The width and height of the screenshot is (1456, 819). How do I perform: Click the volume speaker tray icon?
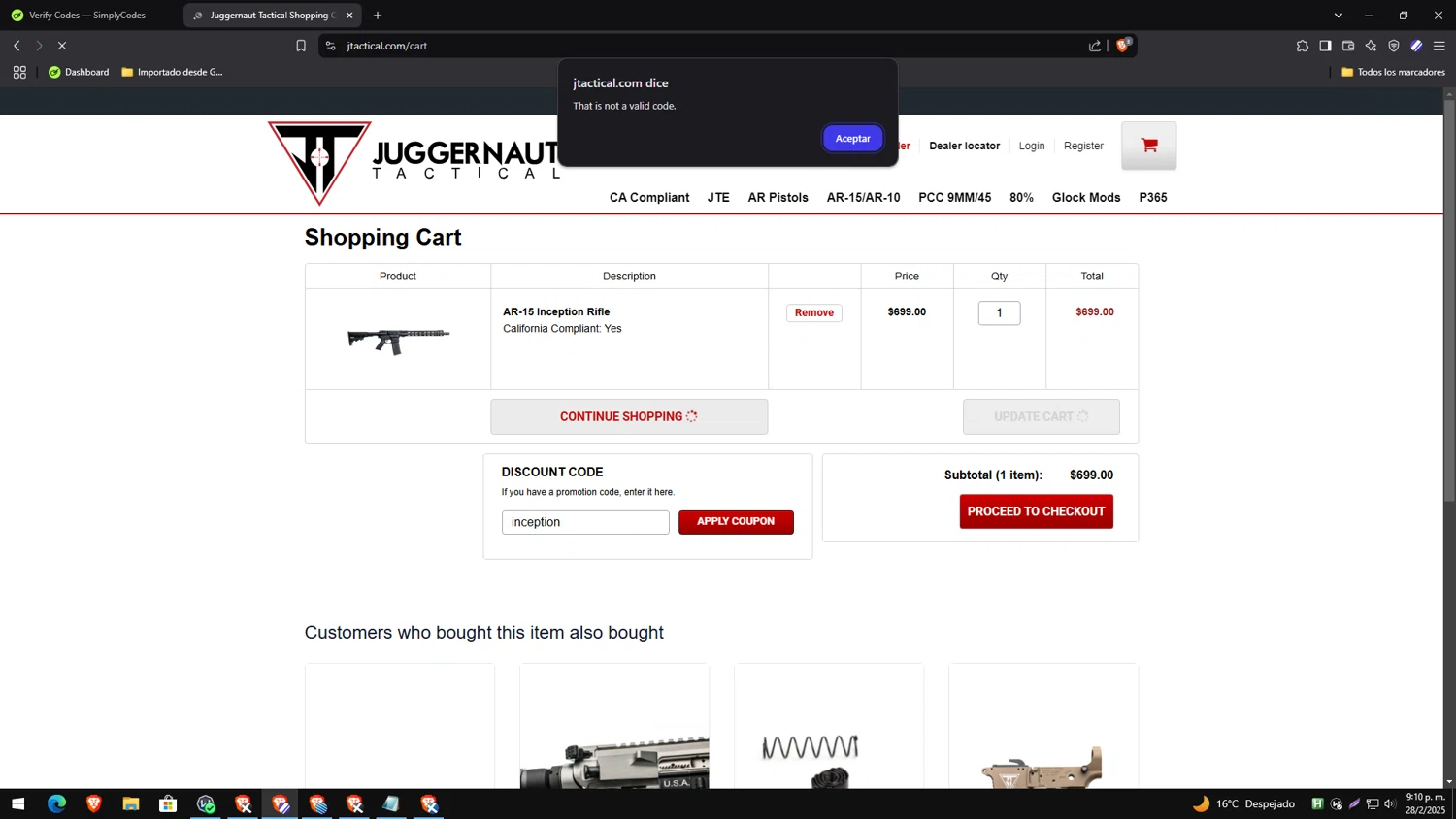[1390, 803]
